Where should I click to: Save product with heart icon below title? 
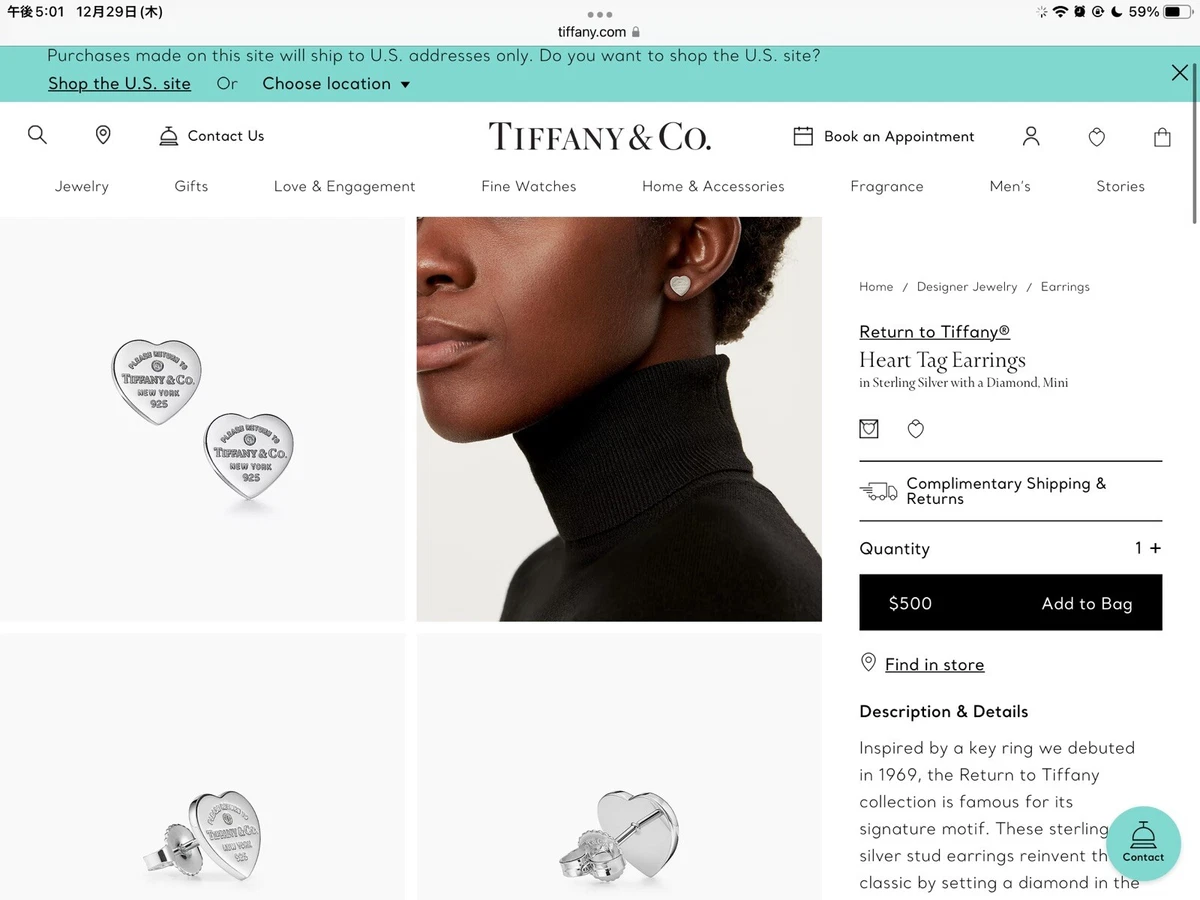pyautogui.click(x=916, y=429)
